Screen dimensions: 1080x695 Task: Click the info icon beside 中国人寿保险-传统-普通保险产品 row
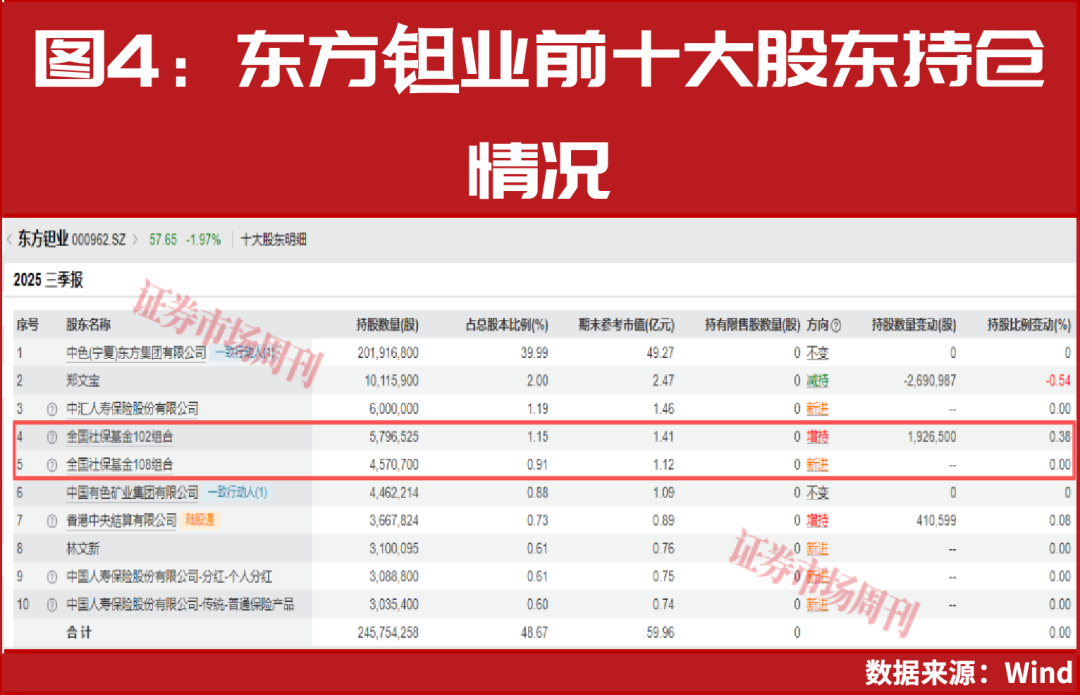tap(50, 604)
